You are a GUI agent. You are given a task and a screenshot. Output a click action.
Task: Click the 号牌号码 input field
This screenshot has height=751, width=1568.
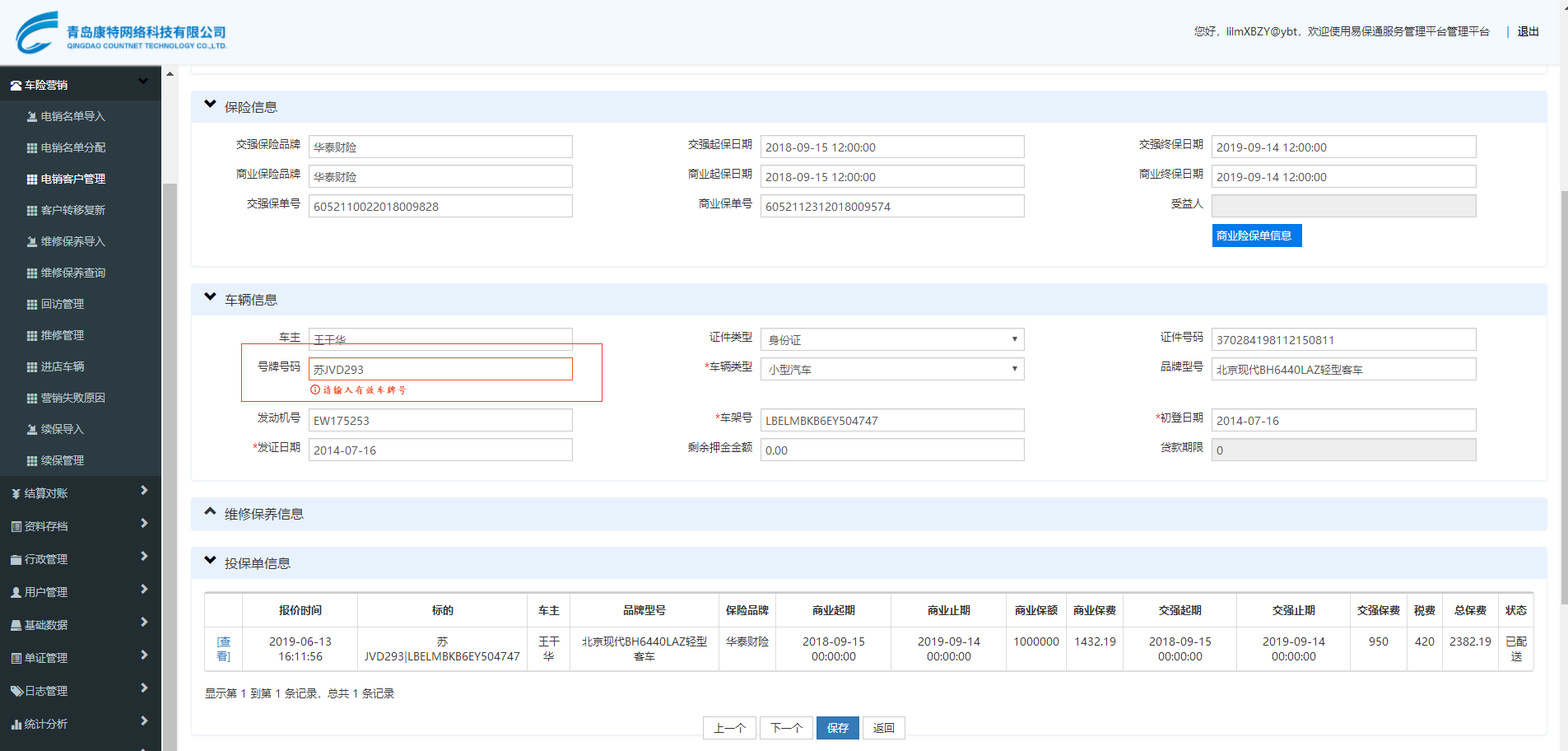click(440, 369)
